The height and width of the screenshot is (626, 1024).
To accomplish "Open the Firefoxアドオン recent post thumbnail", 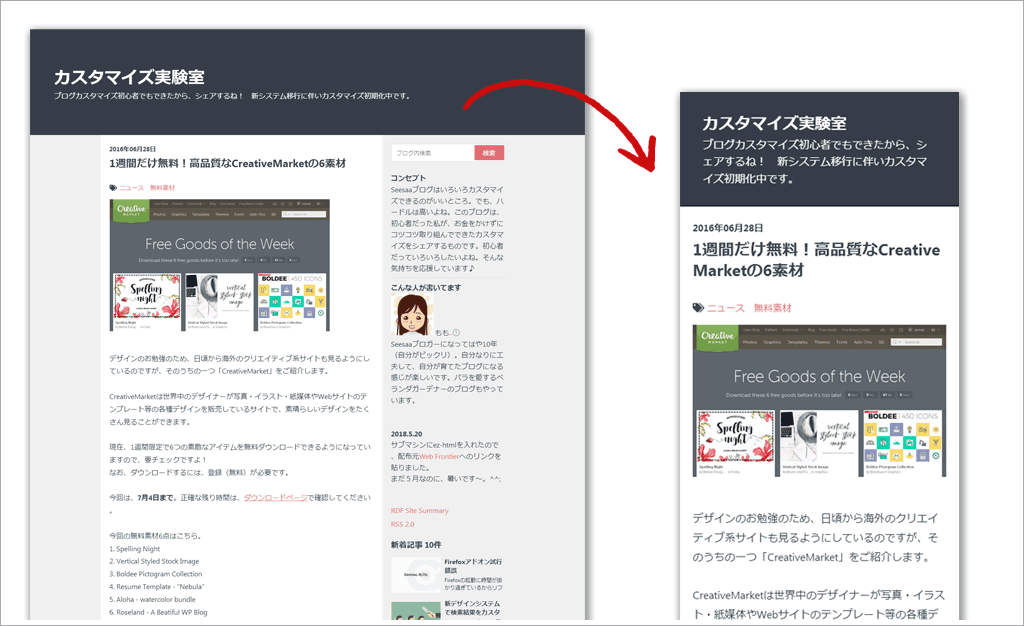I will 415,575.
